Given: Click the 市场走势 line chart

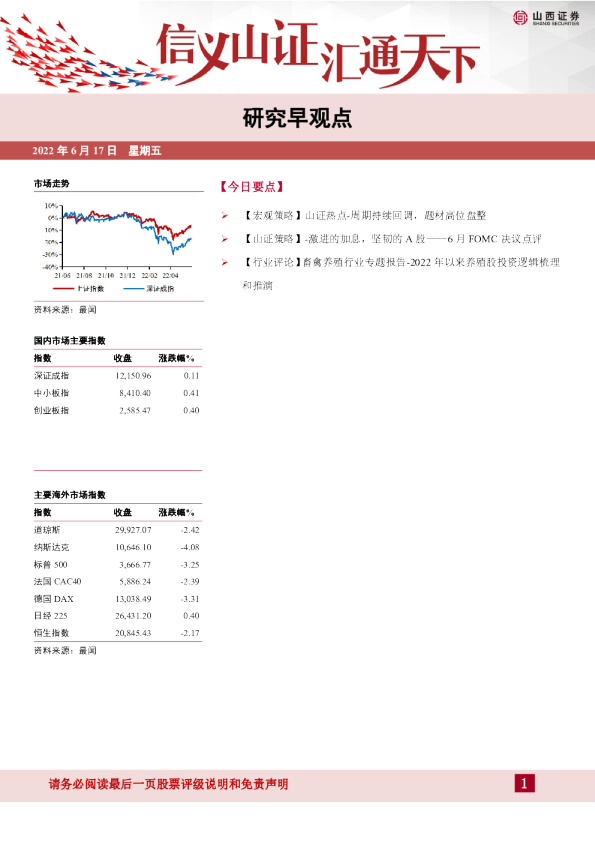Looking at the screenshot, I should click(118, 242).
